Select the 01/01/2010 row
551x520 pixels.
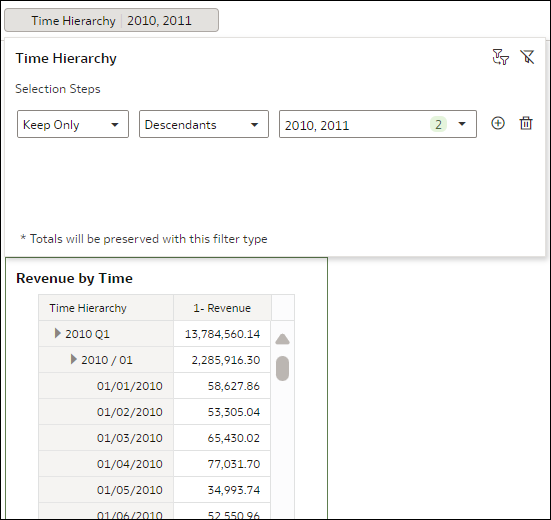click(155, 386)
